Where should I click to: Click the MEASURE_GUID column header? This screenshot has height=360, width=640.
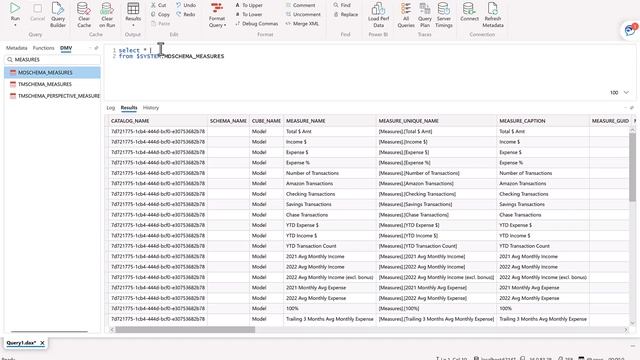[610, 121]
